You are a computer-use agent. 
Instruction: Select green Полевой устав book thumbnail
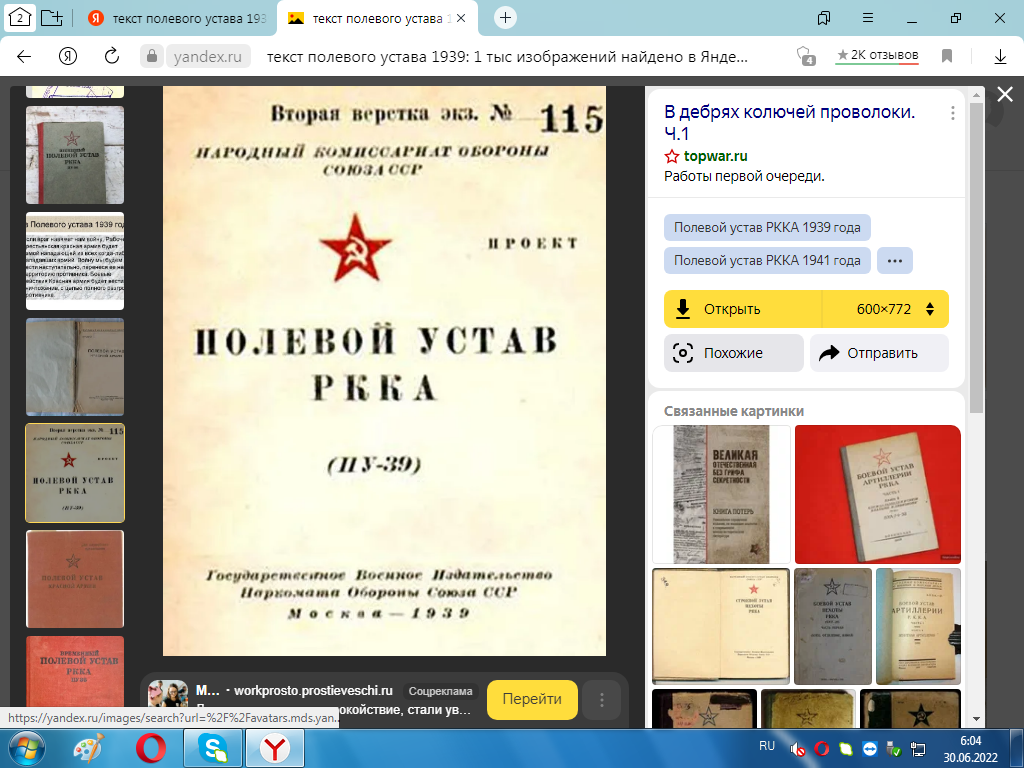pyautogui.click(x=75, y=155)
